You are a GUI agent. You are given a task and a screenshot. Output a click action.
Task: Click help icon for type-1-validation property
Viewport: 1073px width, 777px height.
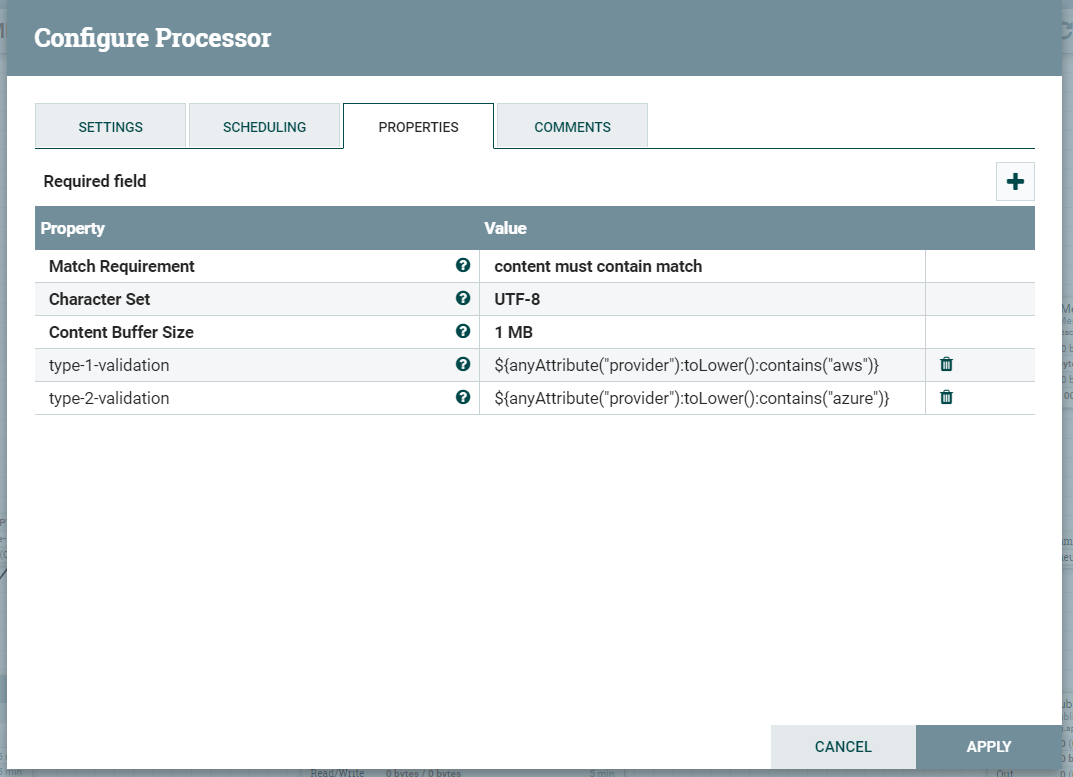click(462, 365)
